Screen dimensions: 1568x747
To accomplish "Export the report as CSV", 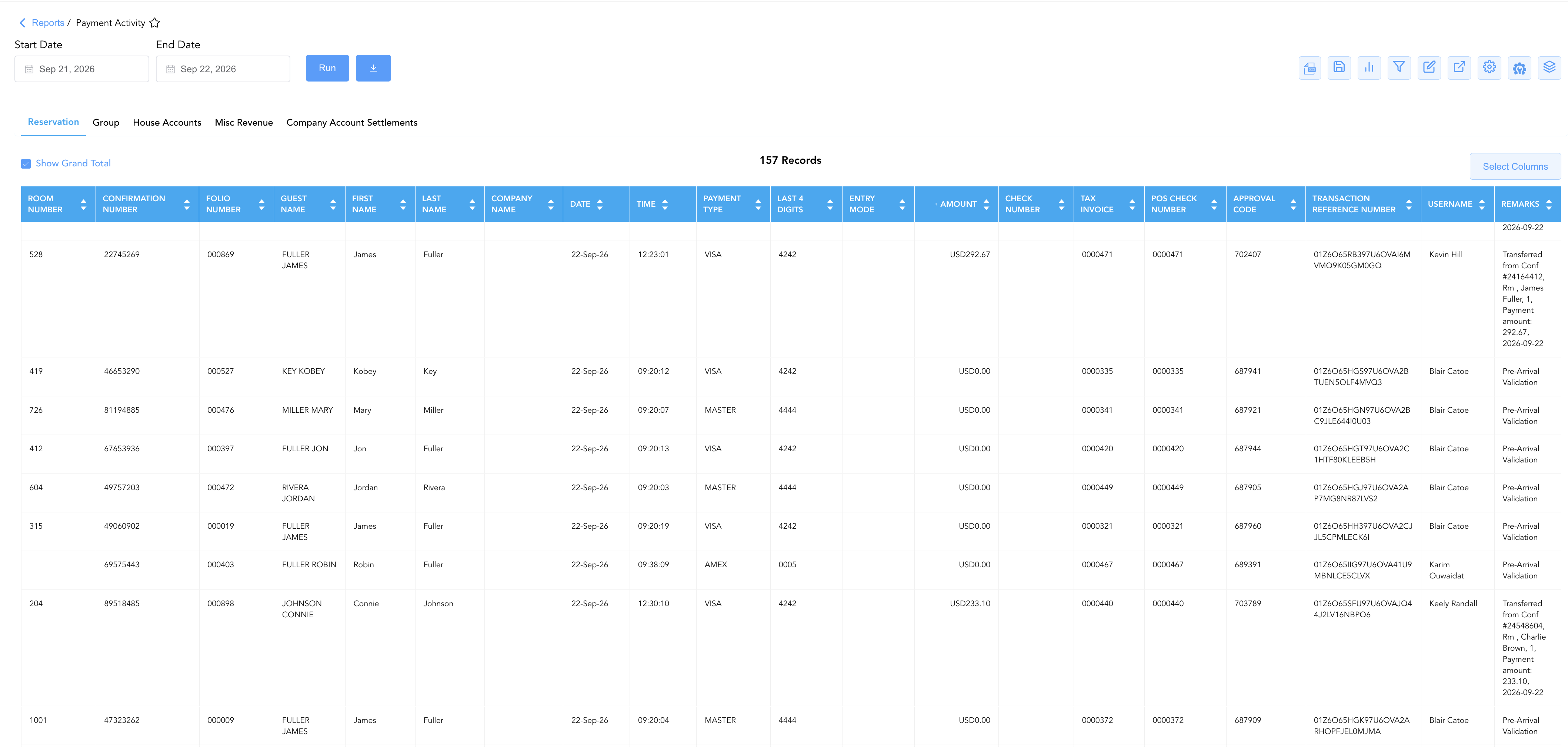I will click(x=1309, y=68).
